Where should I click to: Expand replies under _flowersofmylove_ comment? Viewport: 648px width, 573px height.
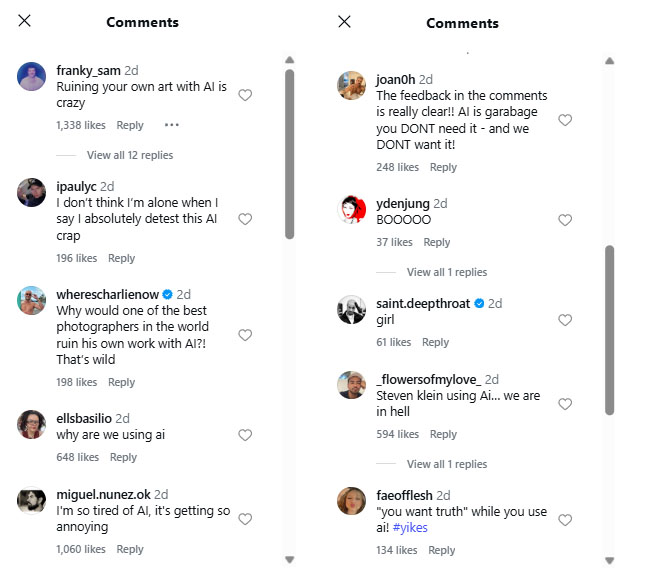[447, 464]
